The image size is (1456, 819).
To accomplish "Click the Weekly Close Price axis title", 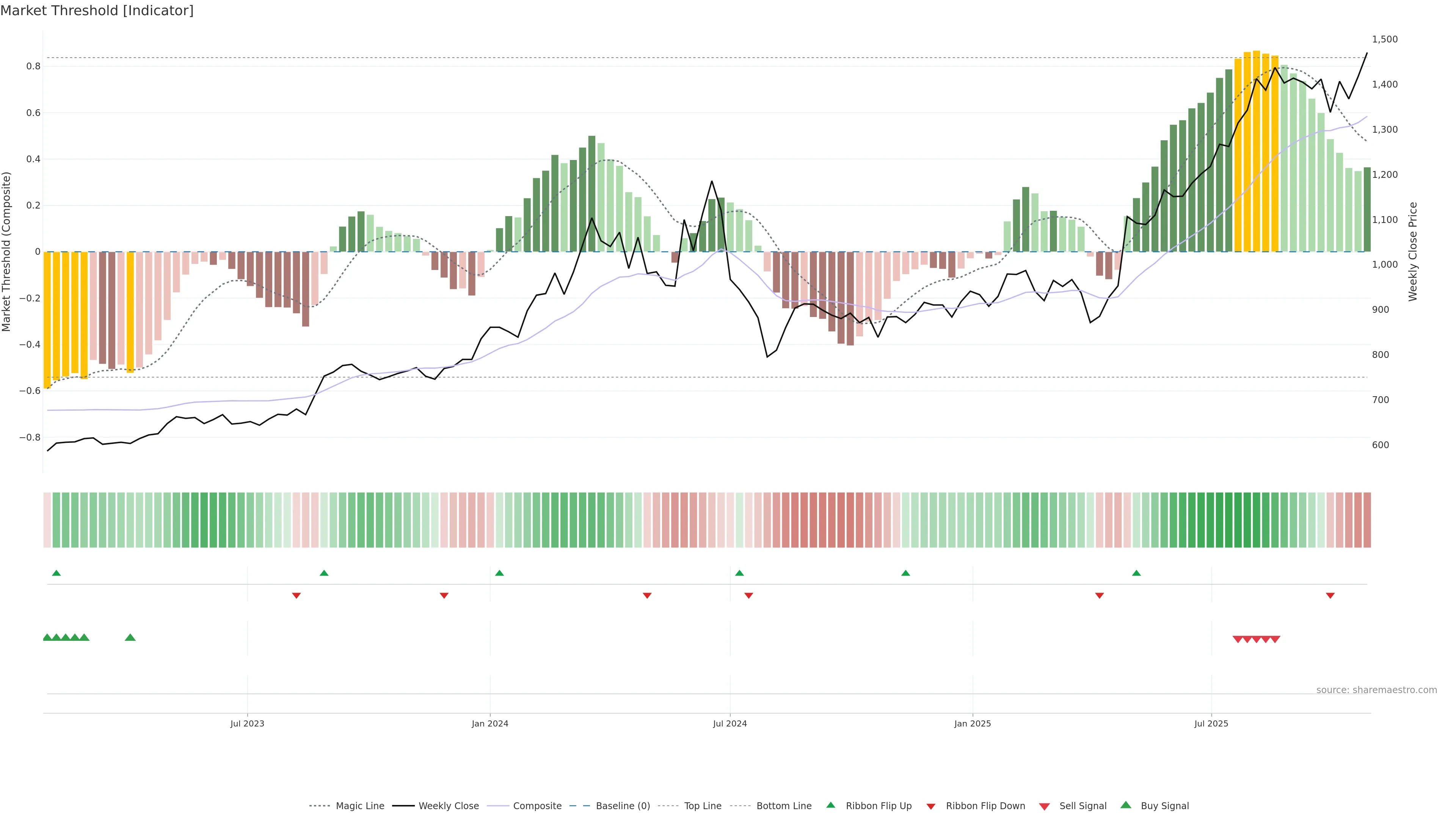I will tap(1412, 251).
